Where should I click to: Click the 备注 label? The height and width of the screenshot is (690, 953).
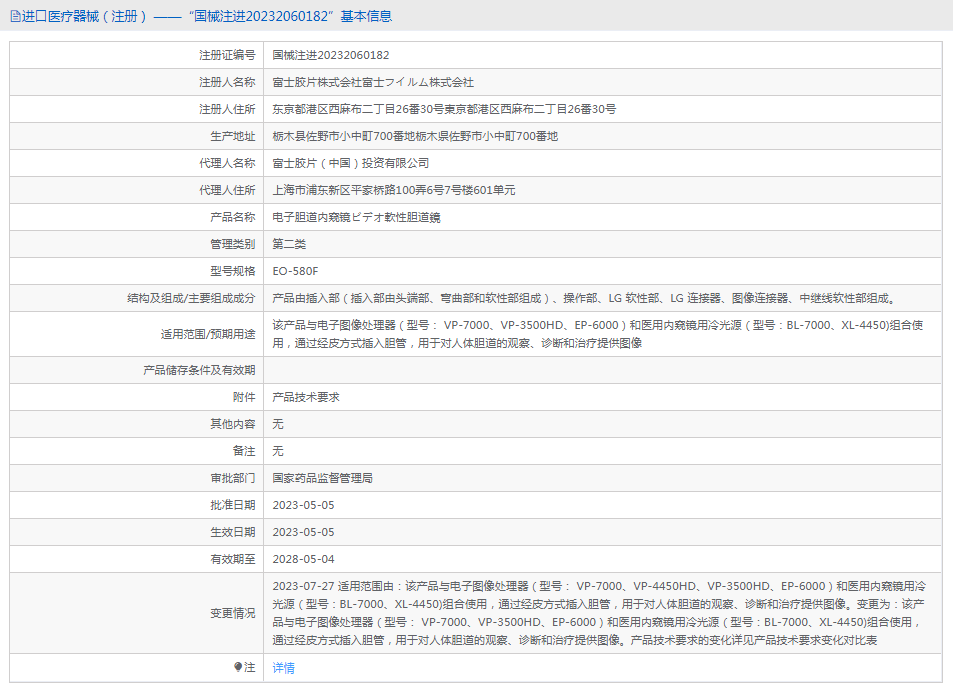(x=244, y=451)
